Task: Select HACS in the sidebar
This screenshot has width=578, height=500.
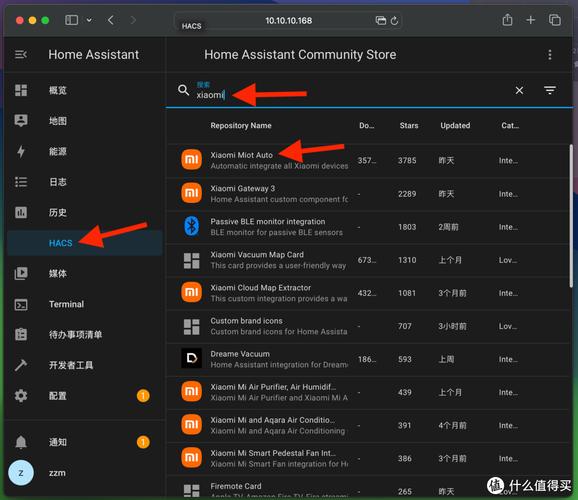Action: point(85,243)
